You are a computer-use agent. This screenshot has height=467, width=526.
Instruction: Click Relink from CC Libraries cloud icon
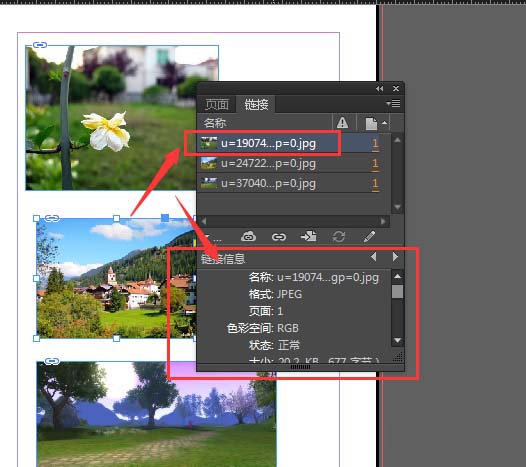[x=248, y=237]
